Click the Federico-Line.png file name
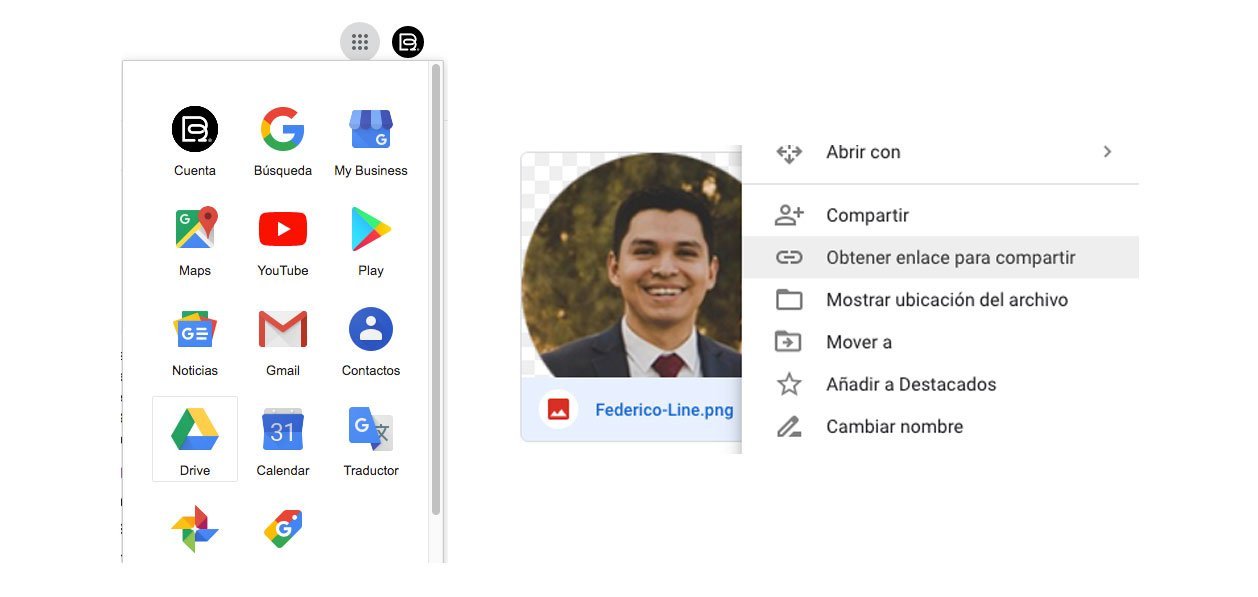 coord(664,410)
